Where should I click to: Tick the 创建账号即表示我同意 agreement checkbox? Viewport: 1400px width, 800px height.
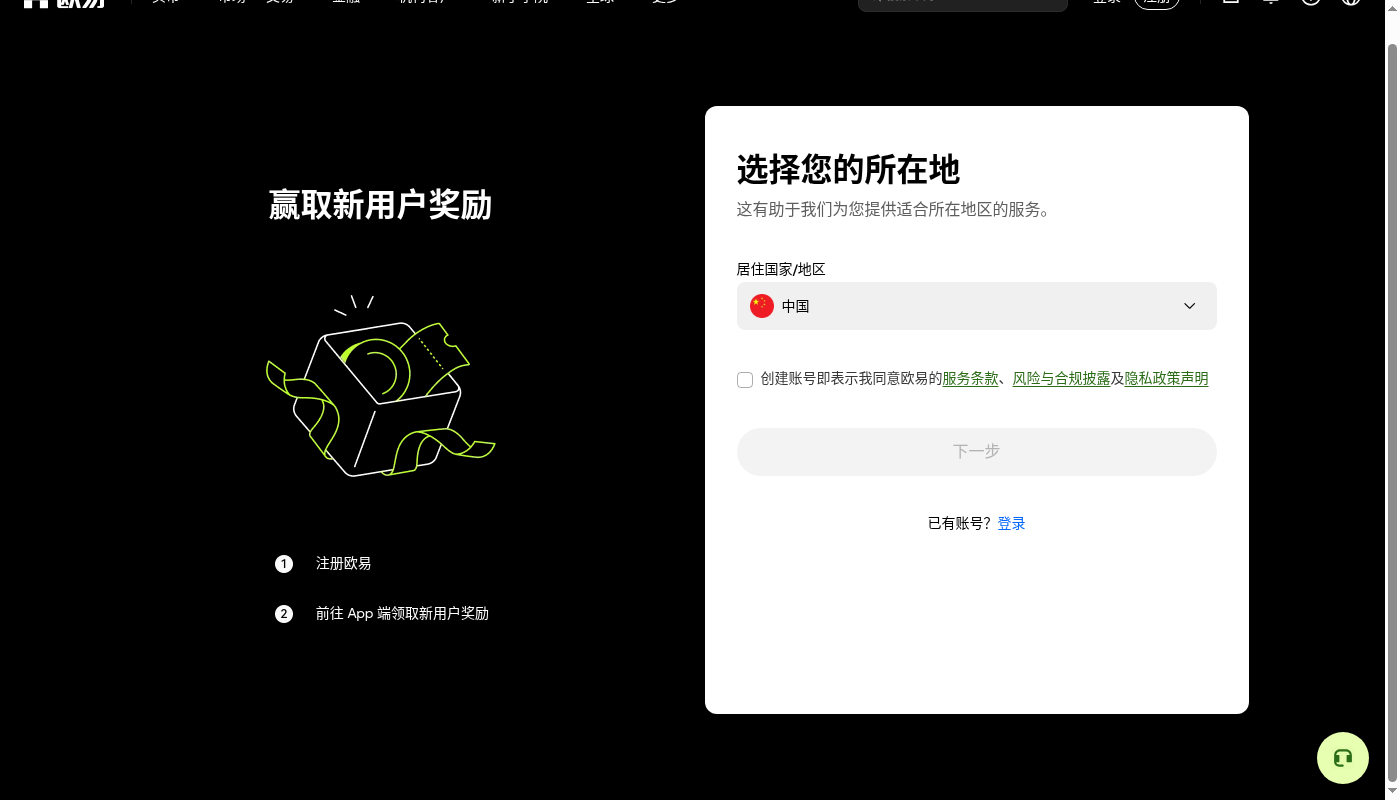[x=745, y=380]
